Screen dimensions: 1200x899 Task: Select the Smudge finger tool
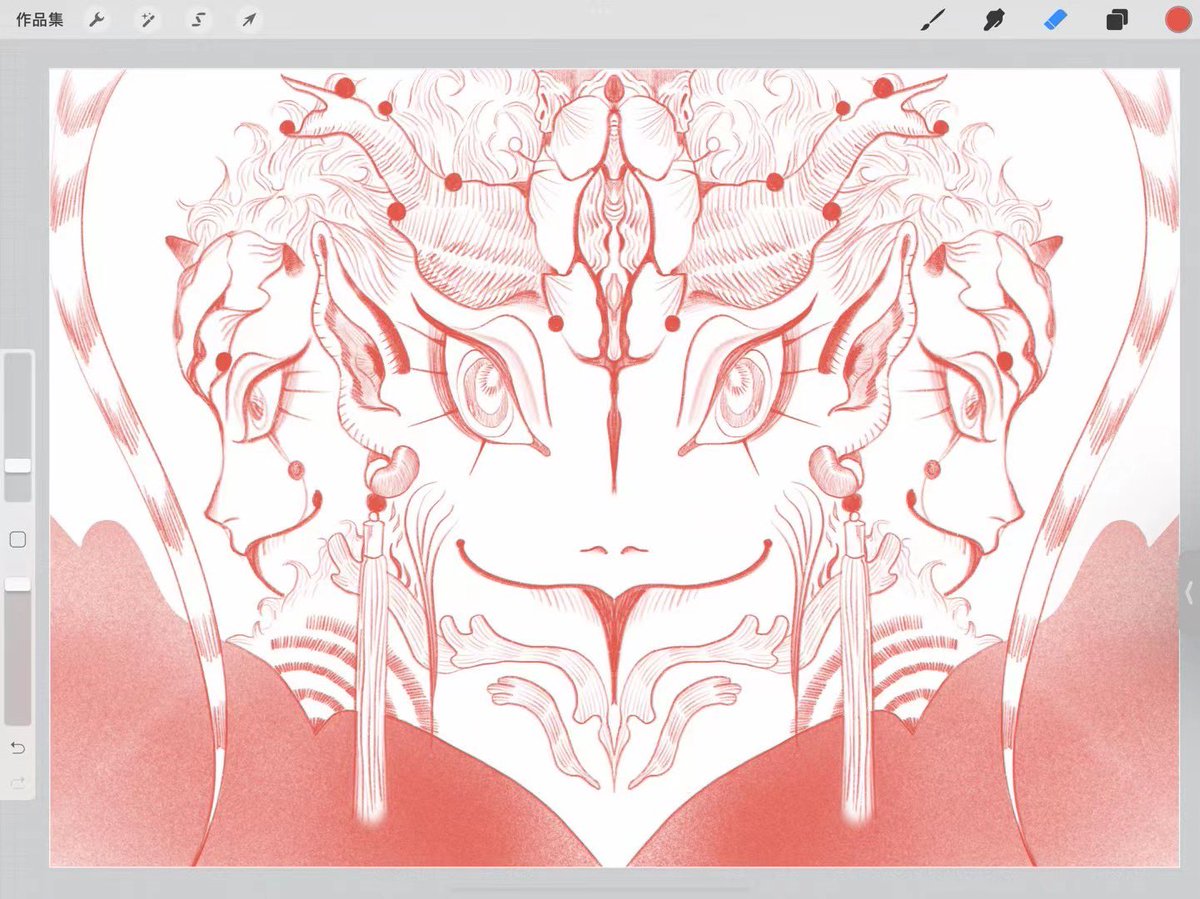click(993, 20)
